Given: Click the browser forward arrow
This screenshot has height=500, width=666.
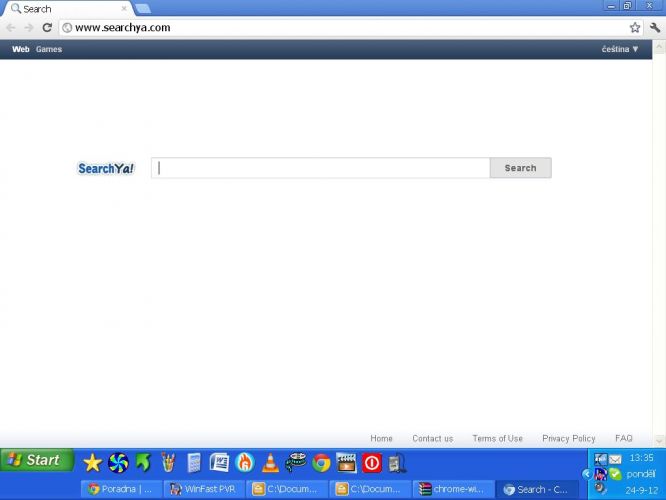Looking at the screenshot, I should click(29, 28).
